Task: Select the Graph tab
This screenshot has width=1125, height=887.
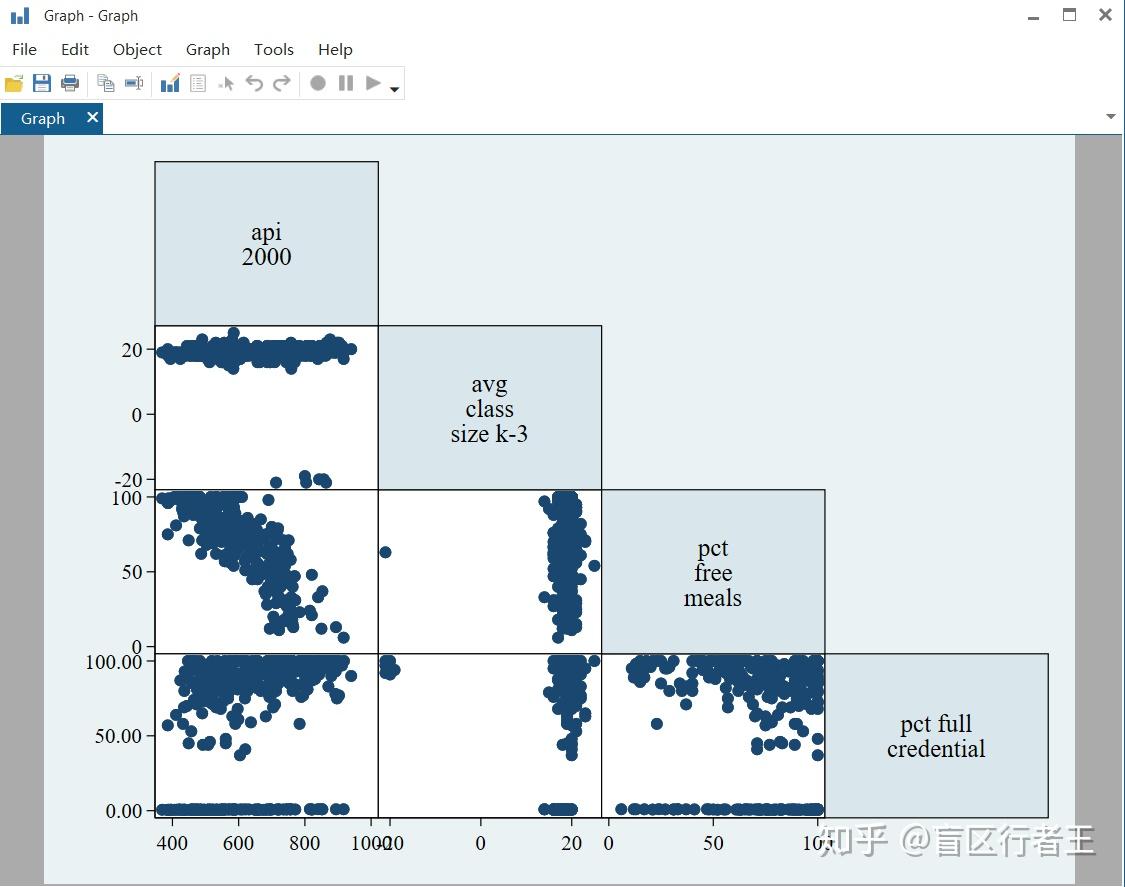Action: click(42, 118)
